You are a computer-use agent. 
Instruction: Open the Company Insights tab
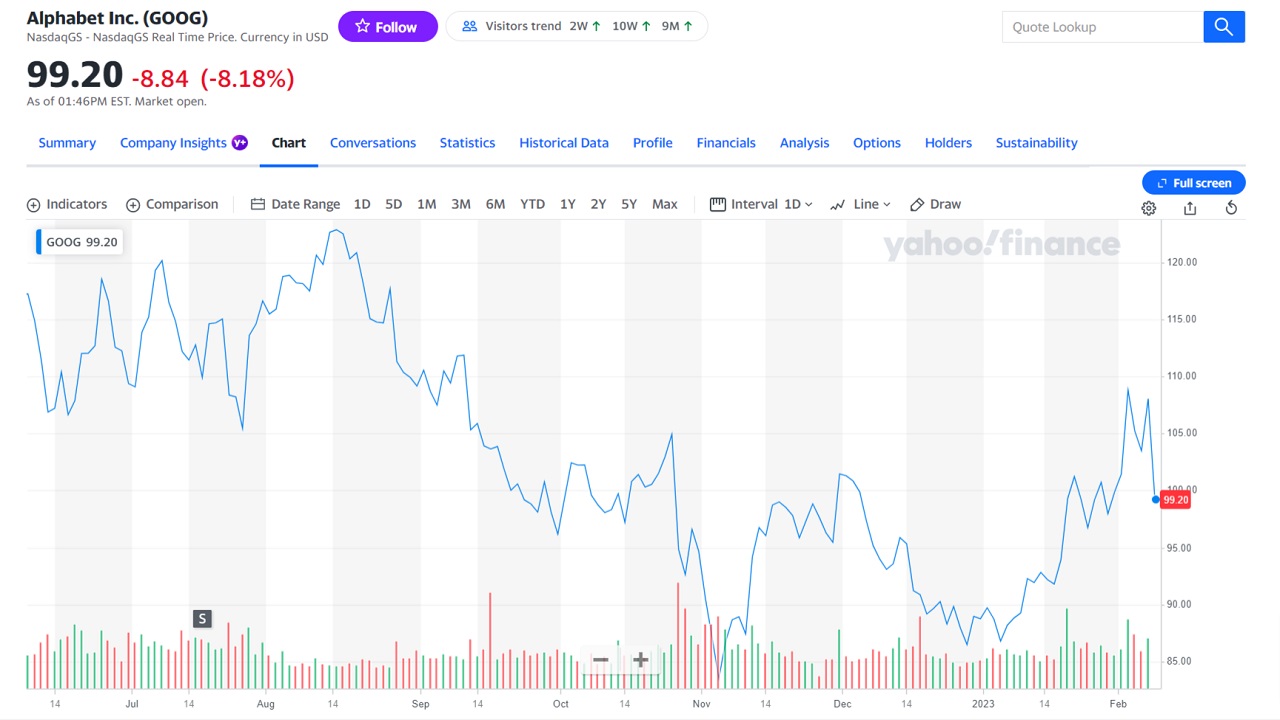coord(173,143)
